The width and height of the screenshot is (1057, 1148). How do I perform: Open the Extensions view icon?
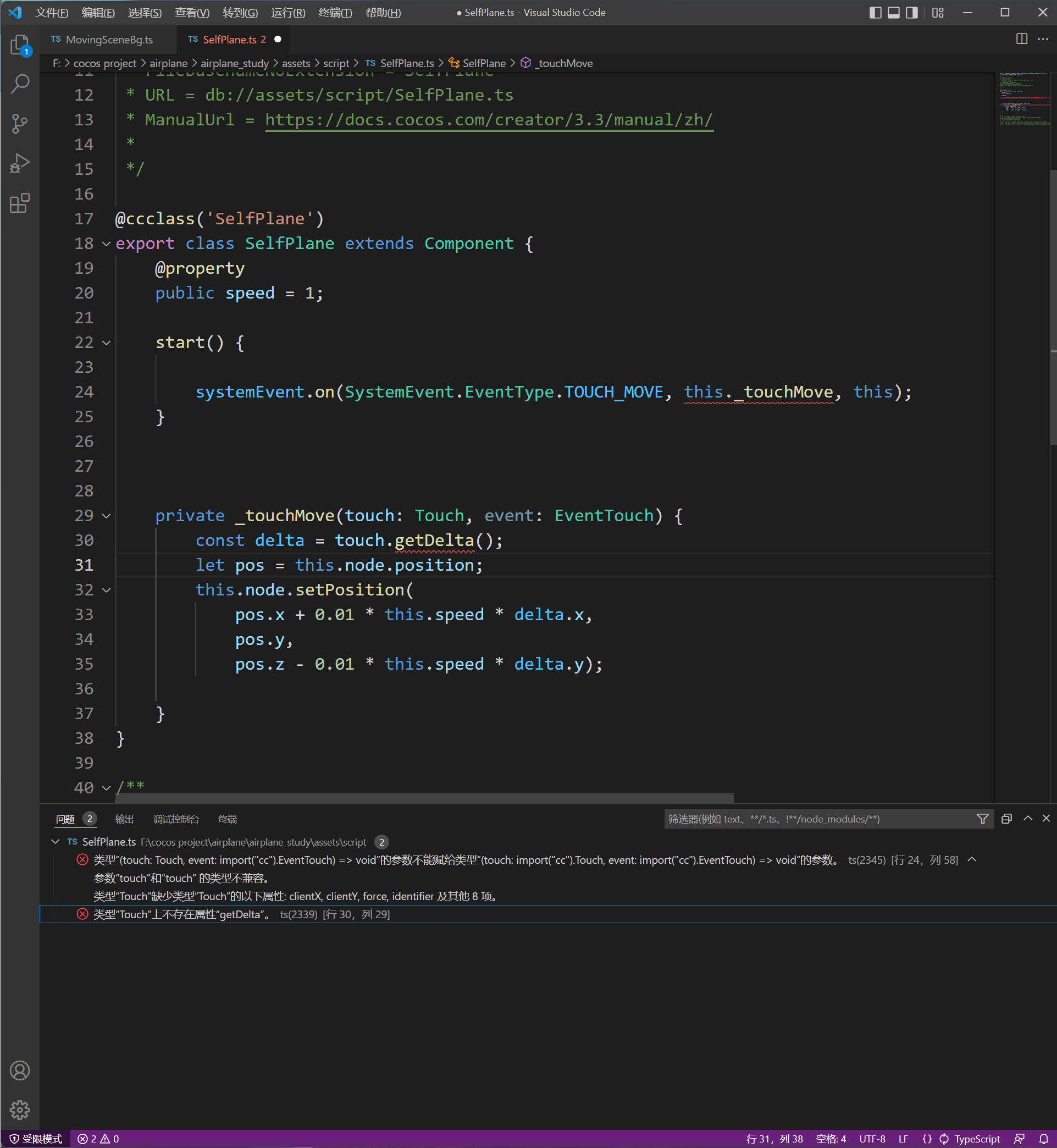click(19, 202)
